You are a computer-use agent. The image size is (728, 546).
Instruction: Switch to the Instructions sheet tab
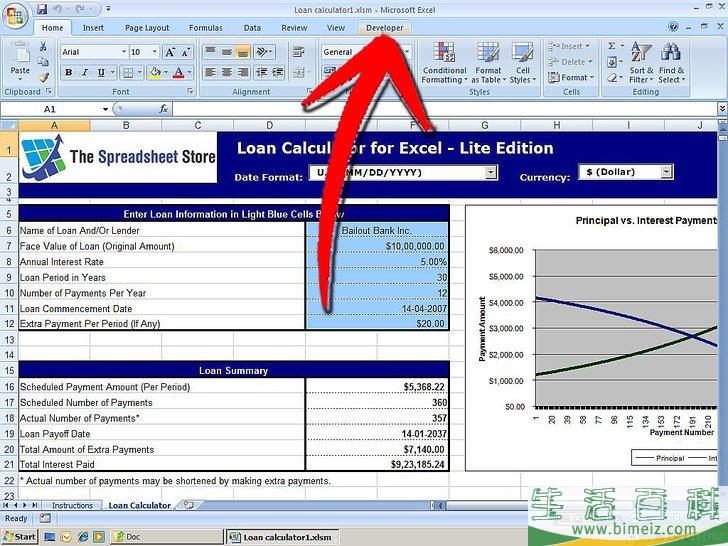click(x=72, y=505)
